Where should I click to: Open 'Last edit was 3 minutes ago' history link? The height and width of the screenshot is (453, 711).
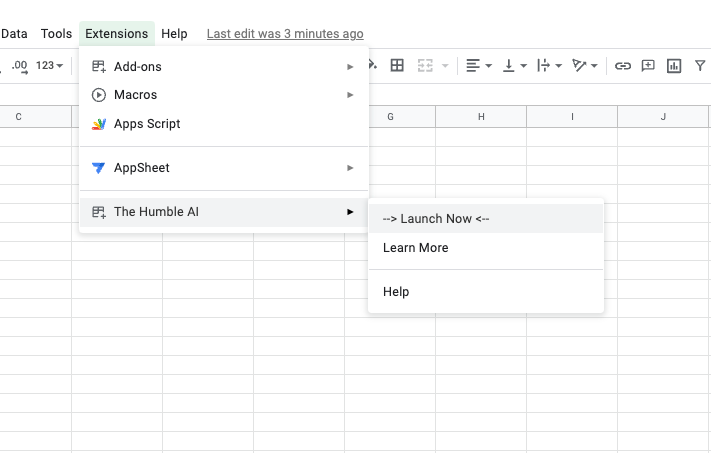click(x=285, y=34)
